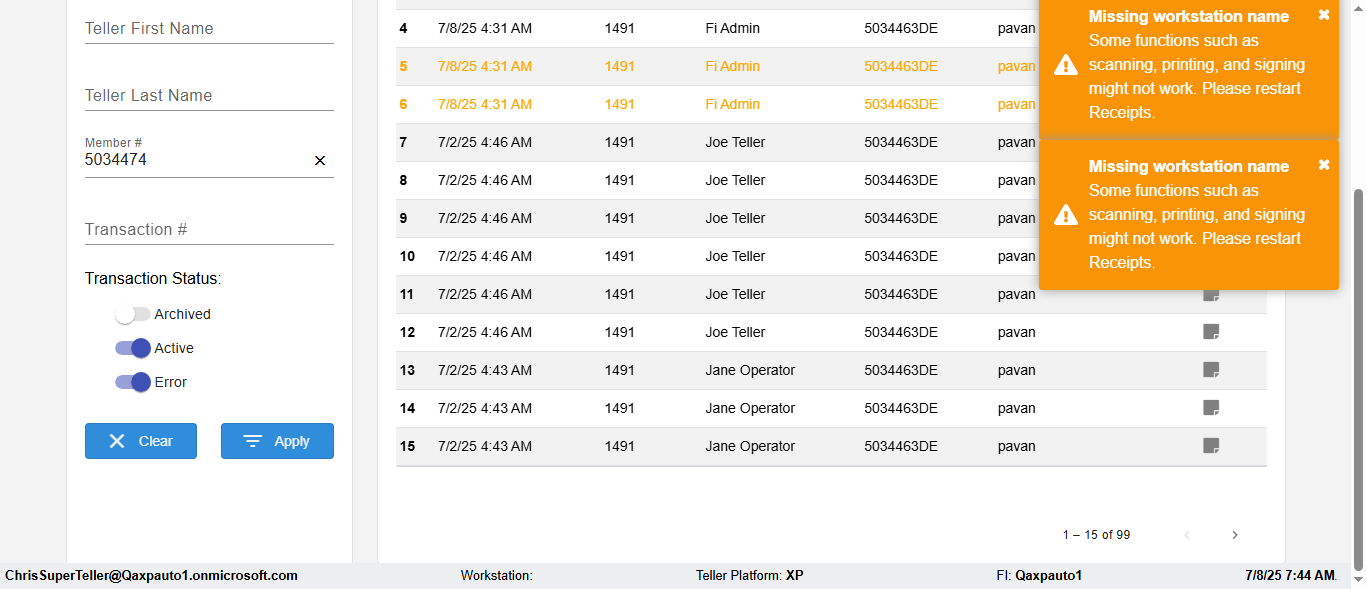Open the note icon for row 13
Image resolution: width=1366 pixels, height=589 pixels.
pyautogui.click(x=1211, y=370)
